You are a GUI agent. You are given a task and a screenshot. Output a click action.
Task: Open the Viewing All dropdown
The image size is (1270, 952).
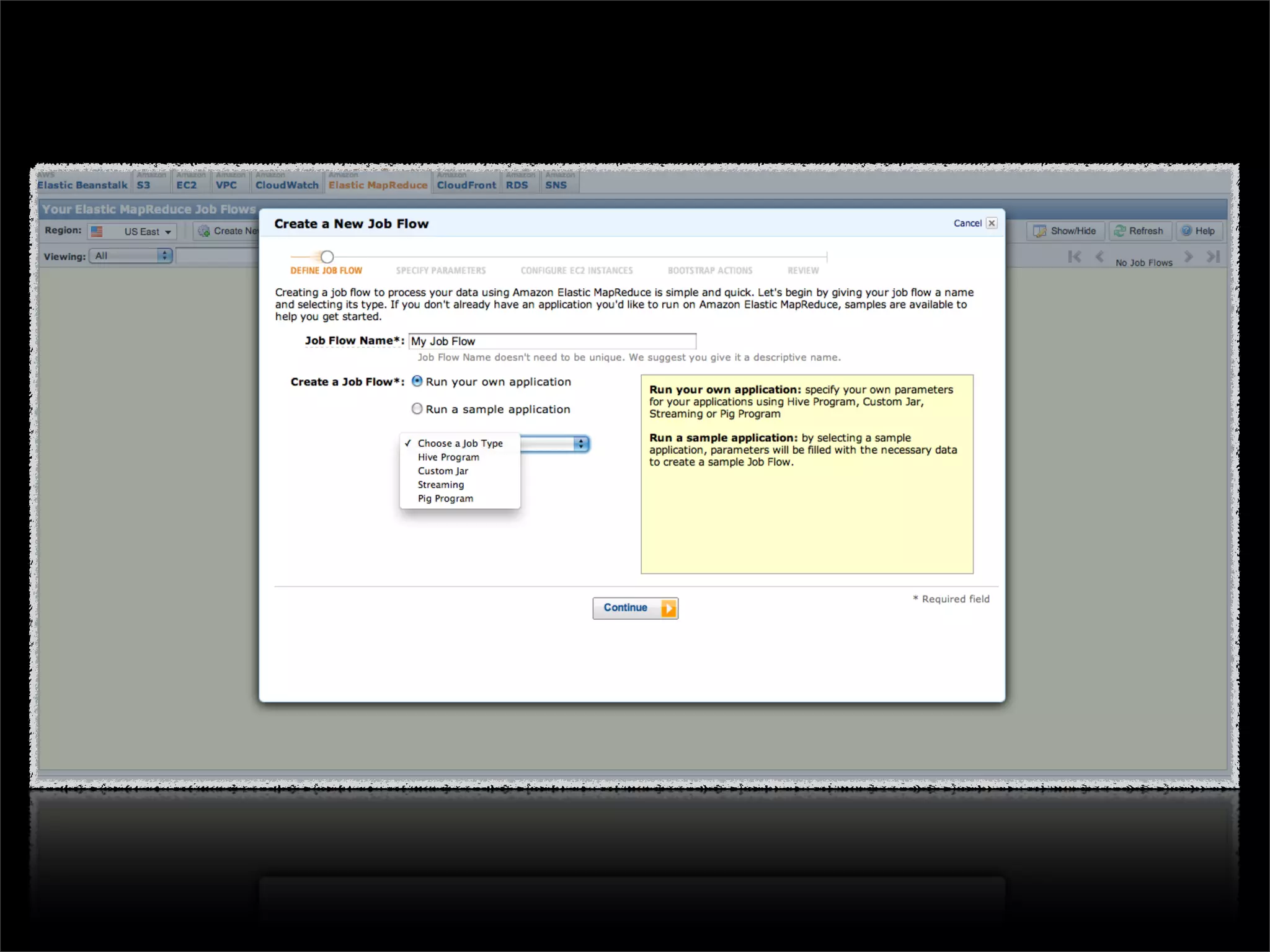(x=131, y=255)
